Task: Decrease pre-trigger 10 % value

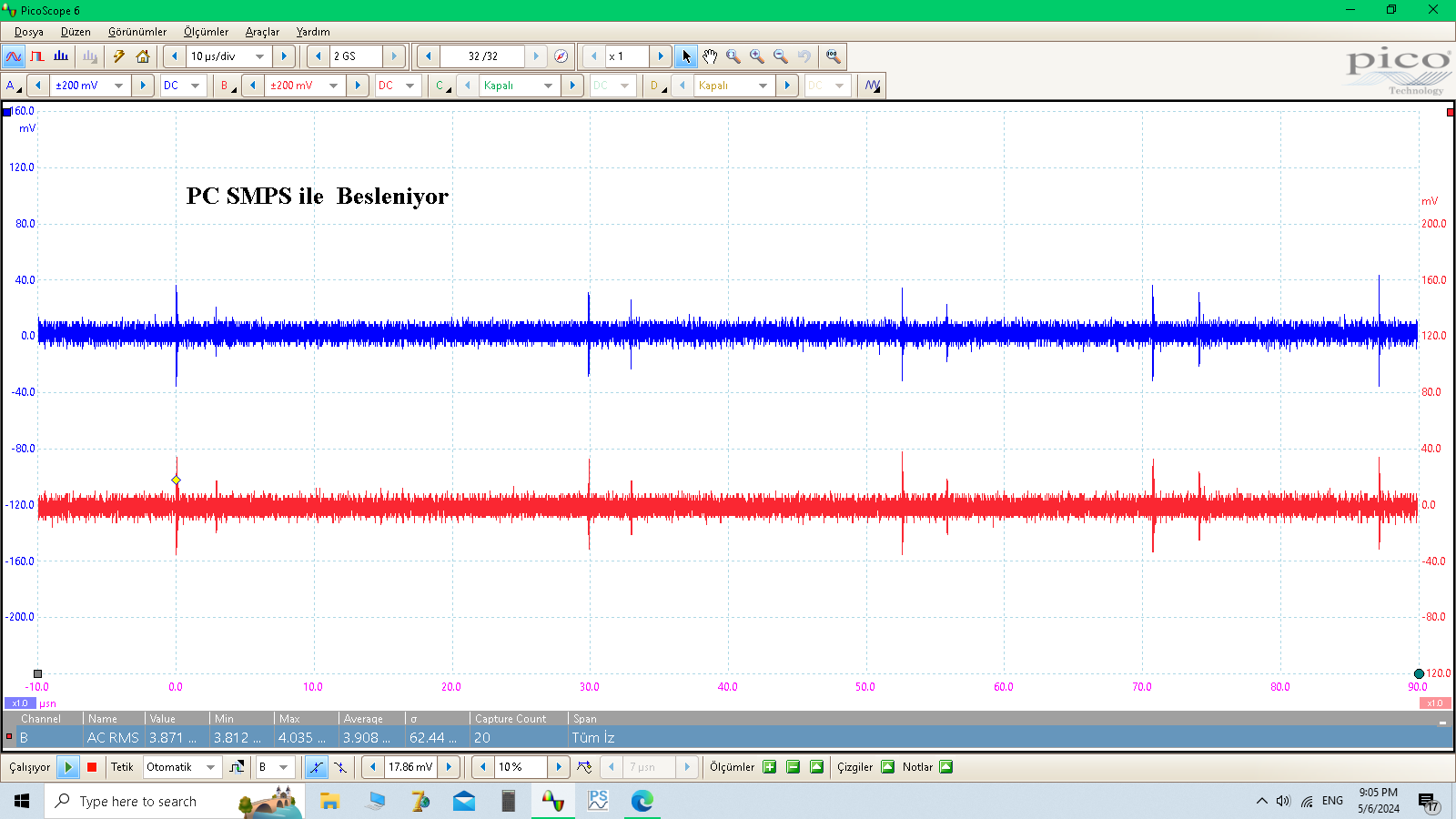Action: [x=483, y=767]
